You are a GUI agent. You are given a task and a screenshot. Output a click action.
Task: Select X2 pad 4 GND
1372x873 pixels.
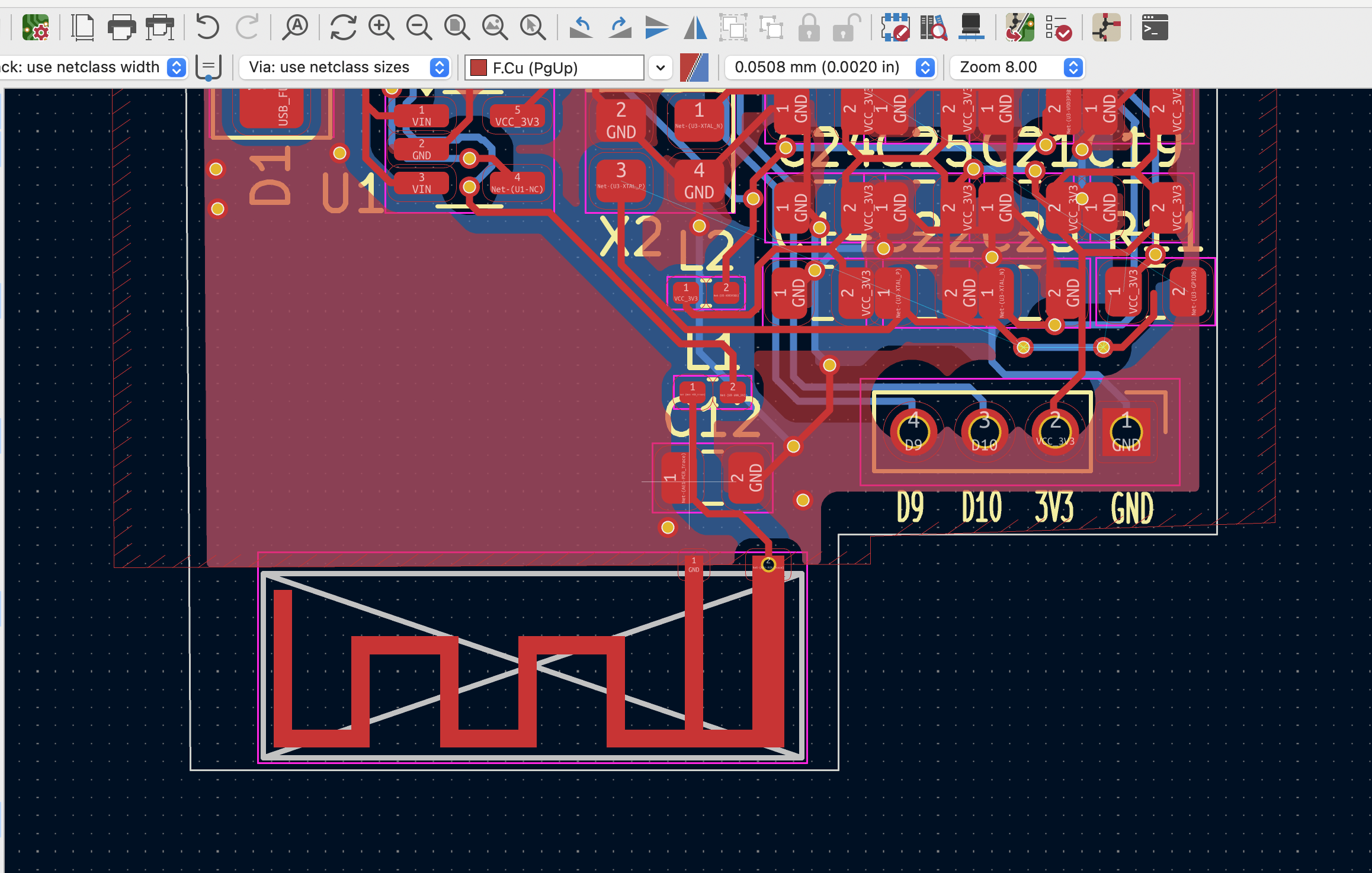point(699,180)
